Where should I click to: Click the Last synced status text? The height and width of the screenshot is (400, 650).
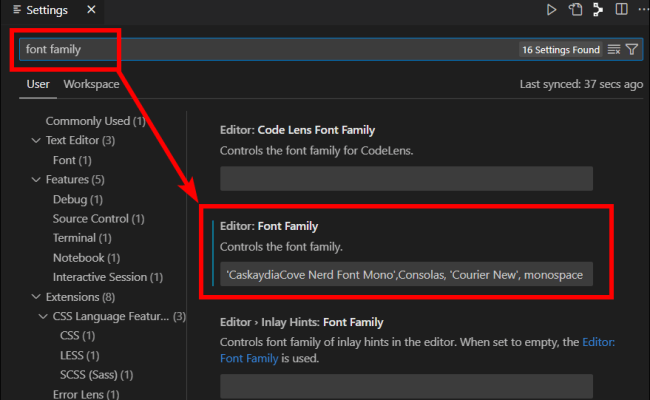point(581,84)
